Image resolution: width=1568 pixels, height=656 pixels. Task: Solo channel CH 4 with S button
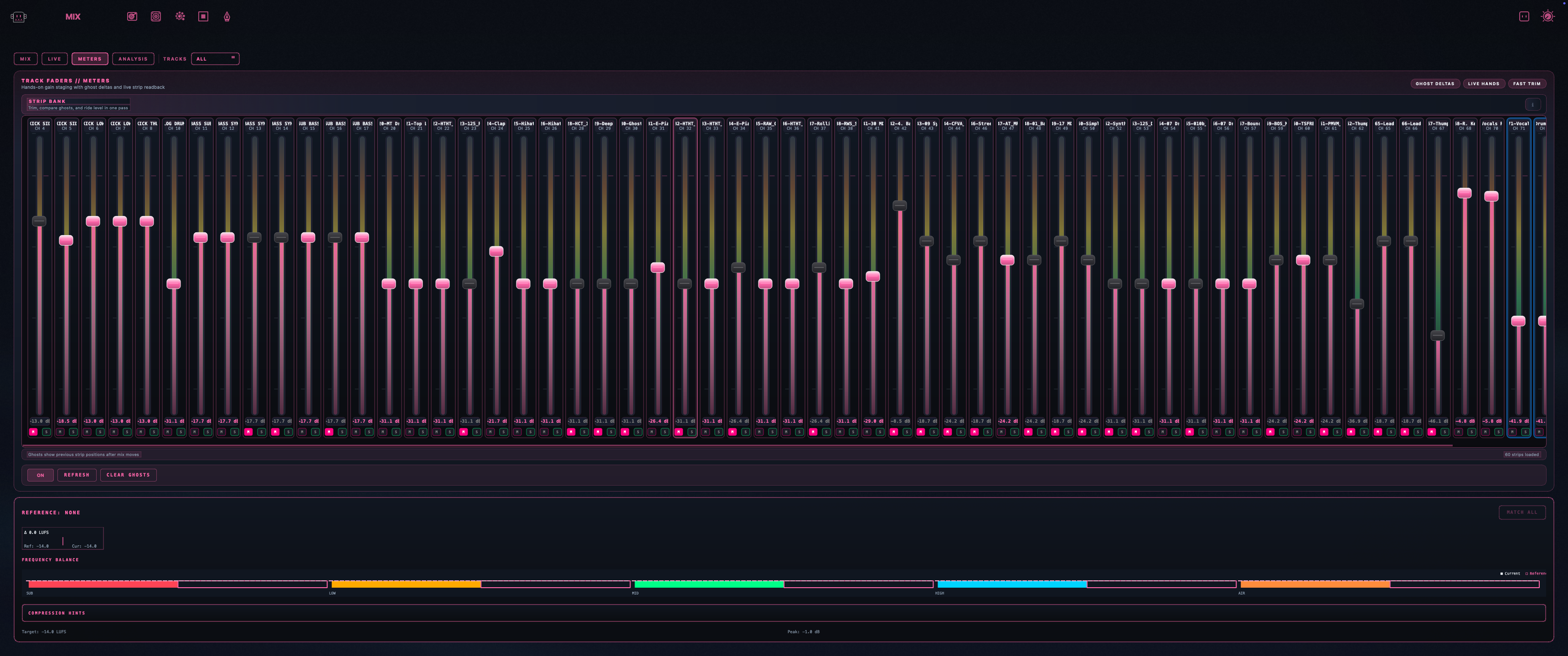tap(46, 432)
